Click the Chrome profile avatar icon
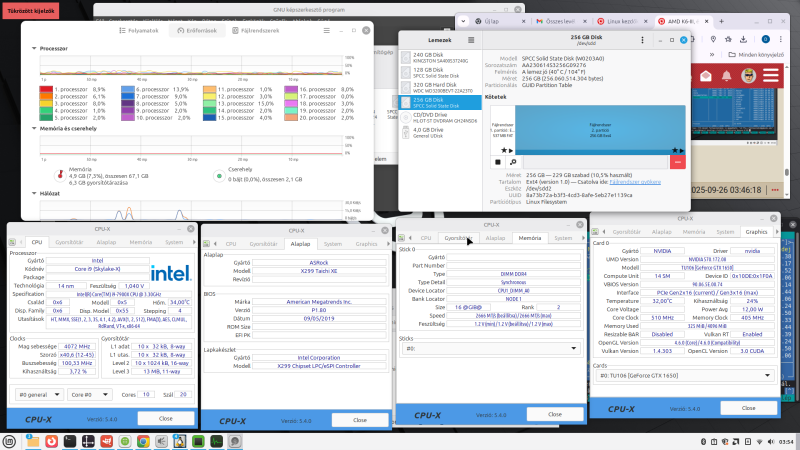This screenshot has height=450, width=800. tap(765, 39)
